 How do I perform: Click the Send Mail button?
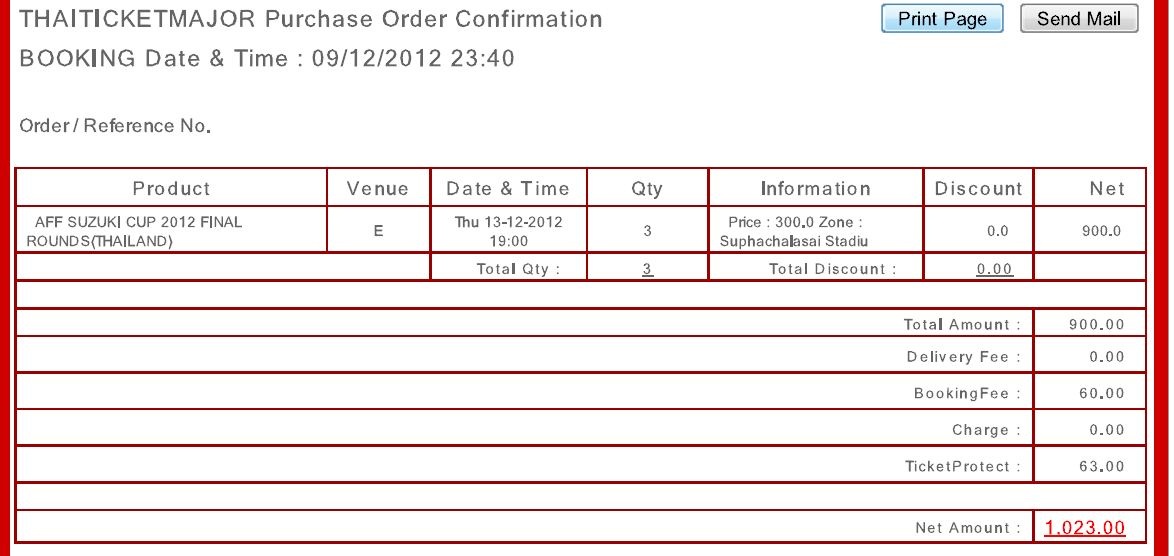pos(1079,19)
